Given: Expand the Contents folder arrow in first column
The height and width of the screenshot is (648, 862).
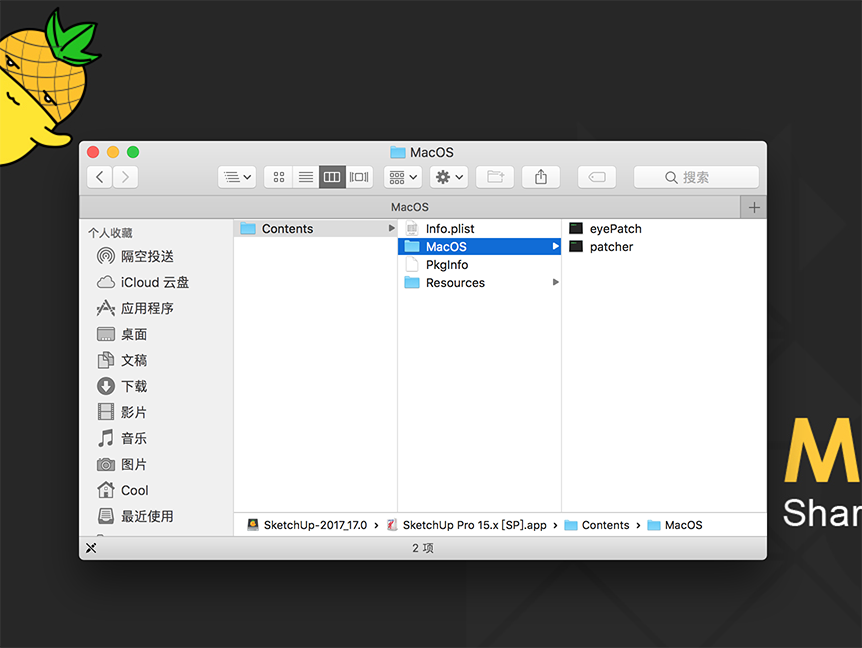Looking at the screenshot, I should coord(391,228).
